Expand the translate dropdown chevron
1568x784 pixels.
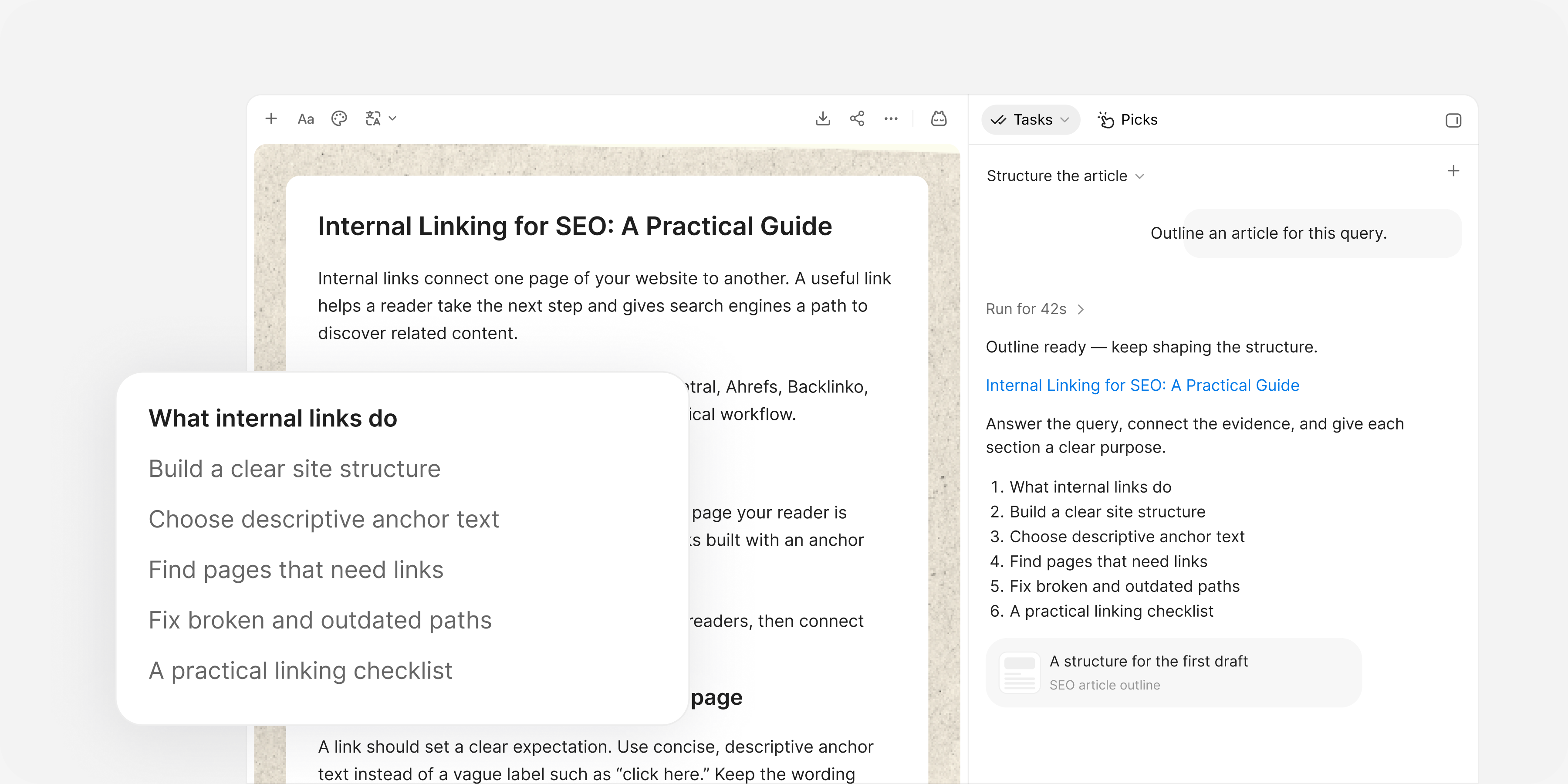pos(392,119)
